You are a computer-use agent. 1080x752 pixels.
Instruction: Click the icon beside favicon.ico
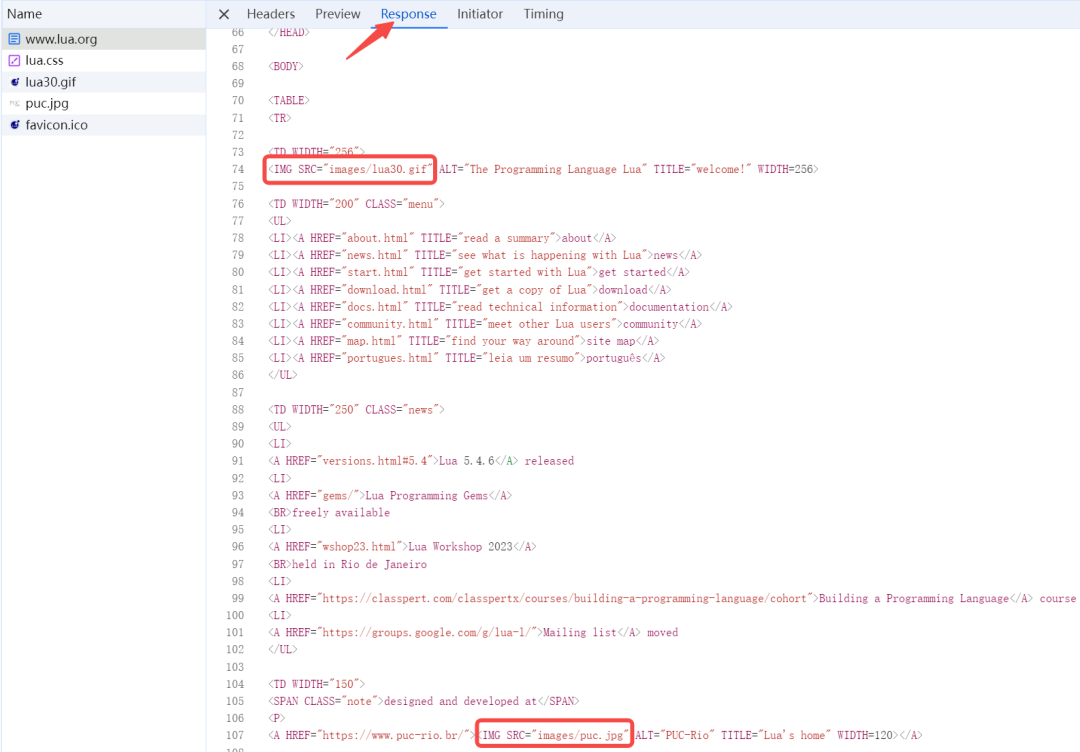14,125
